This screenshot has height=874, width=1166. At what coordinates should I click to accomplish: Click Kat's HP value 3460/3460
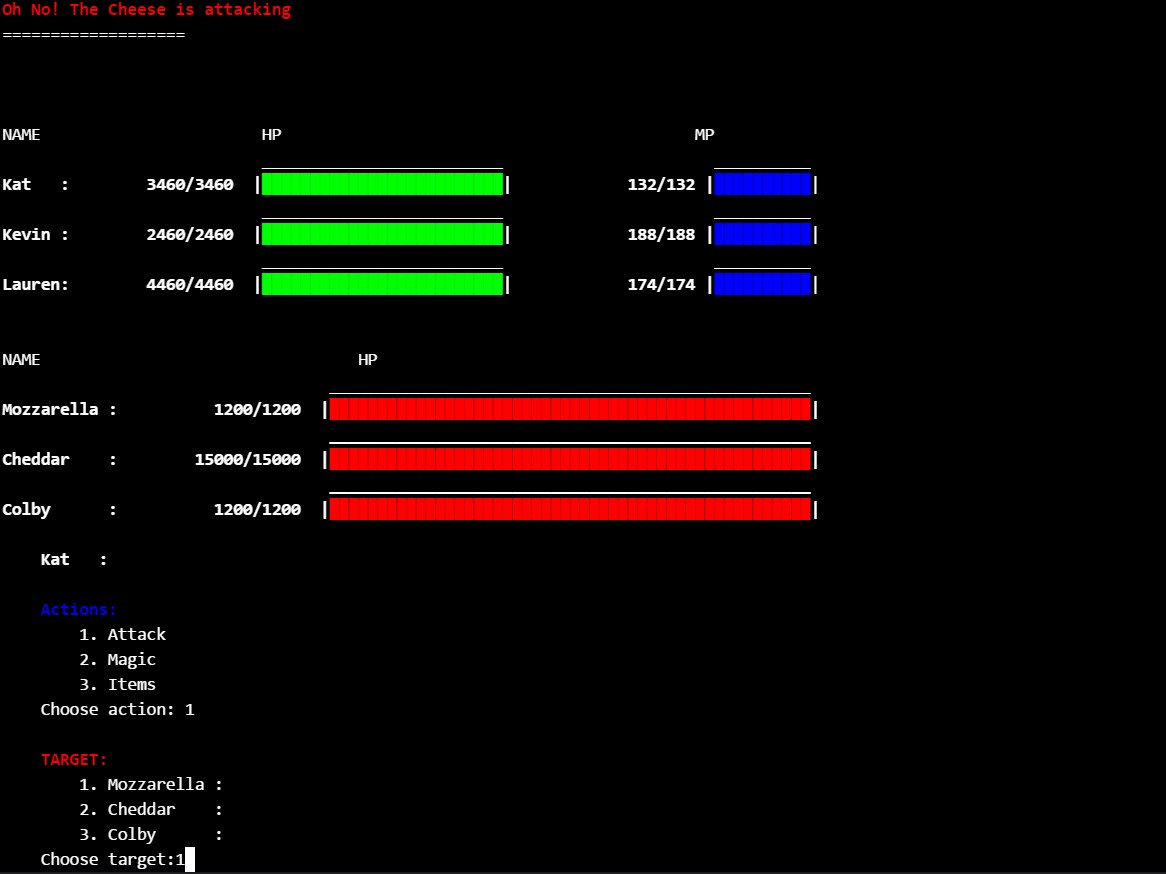pos(190,184)
